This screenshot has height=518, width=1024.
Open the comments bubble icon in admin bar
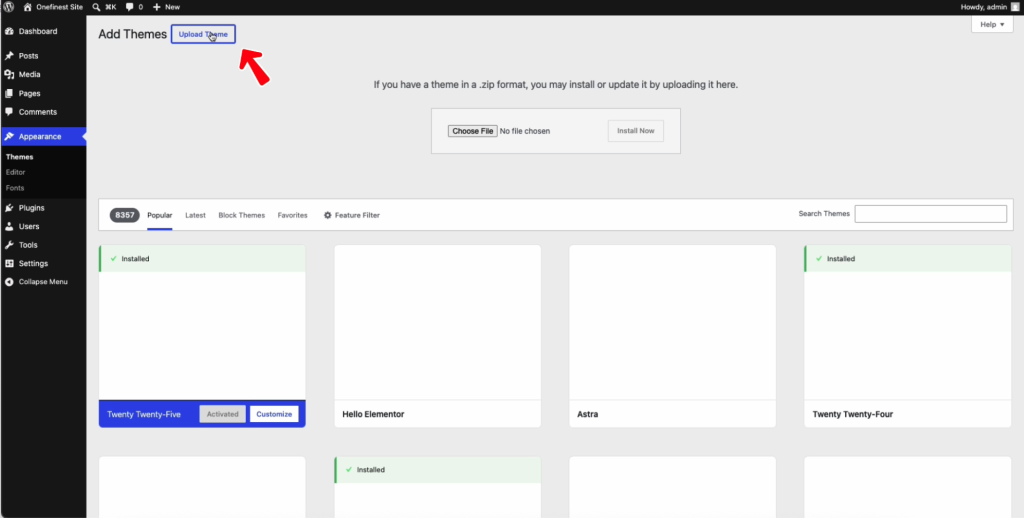coord(129,7)
